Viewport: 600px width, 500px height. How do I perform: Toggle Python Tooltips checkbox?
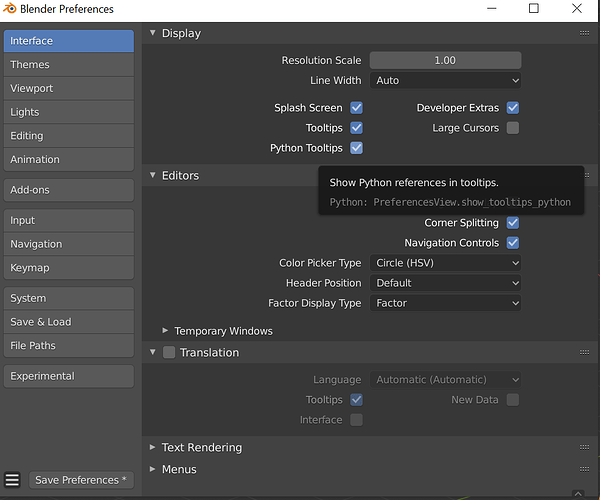356,148
